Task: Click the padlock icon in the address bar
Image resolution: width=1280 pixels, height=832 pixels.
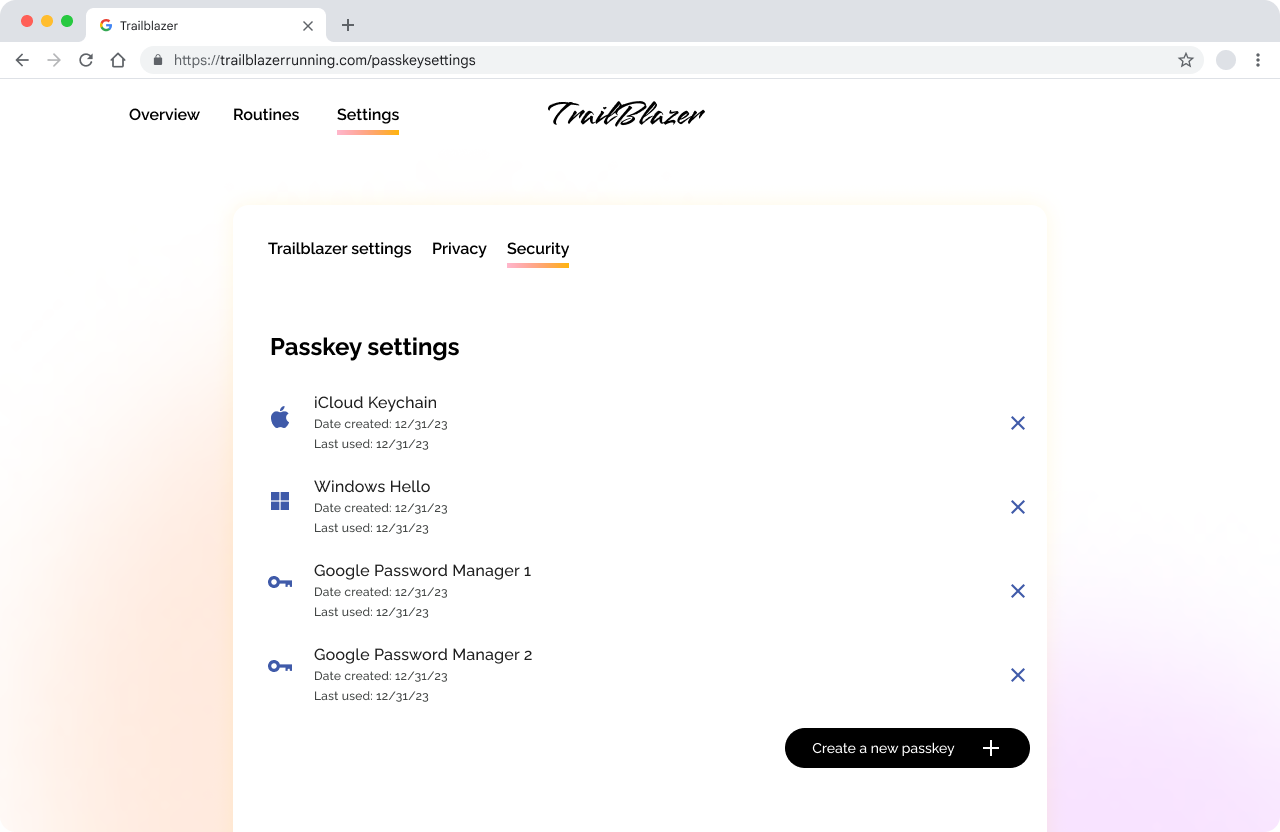Action: point(157,60)
